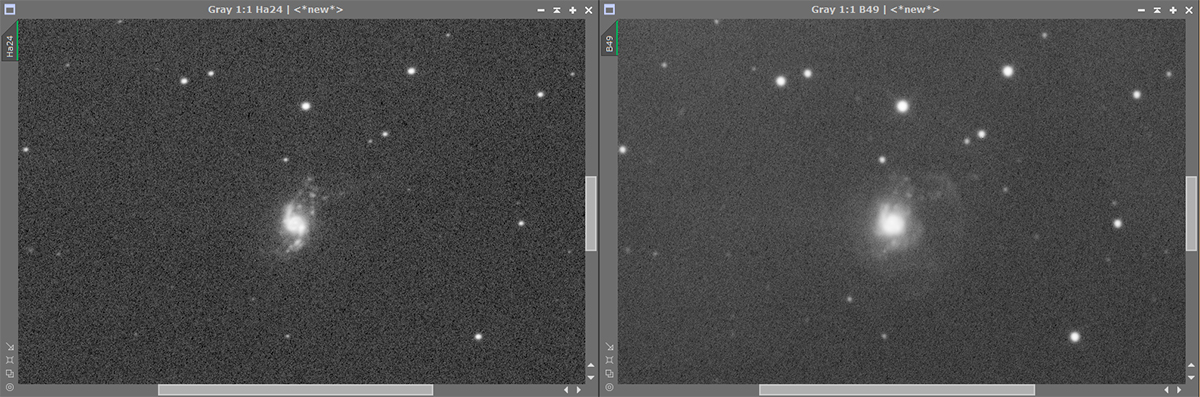Screen dimensions: 1200x397
Task: Click the resize arrow icon in B49 window
Action: (x=609, y=347)
